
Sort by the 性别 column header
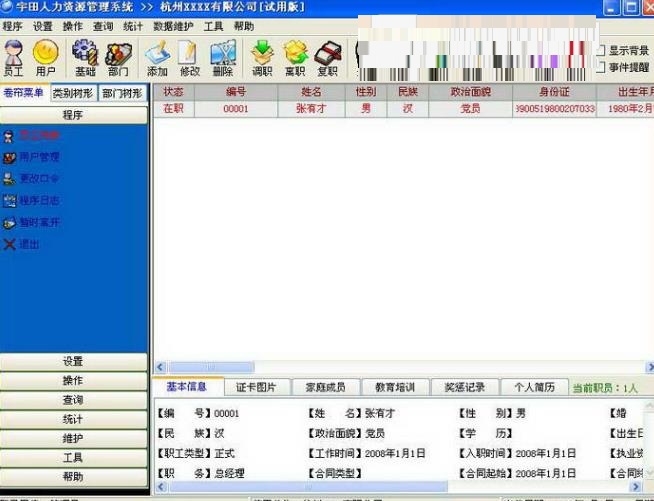click(x=366, y=92)
